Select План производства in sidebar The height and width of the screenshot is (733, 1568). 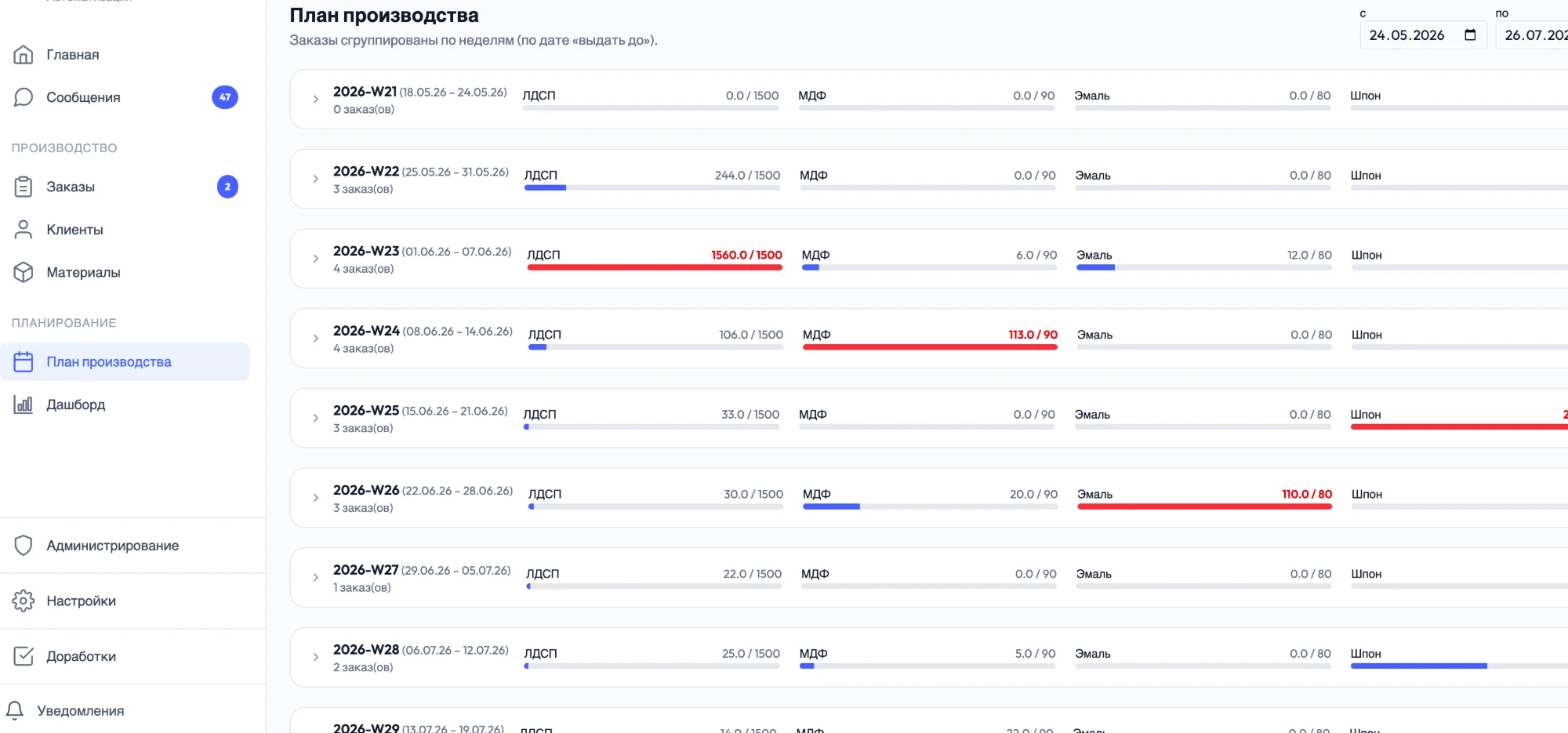pos(125,361)
